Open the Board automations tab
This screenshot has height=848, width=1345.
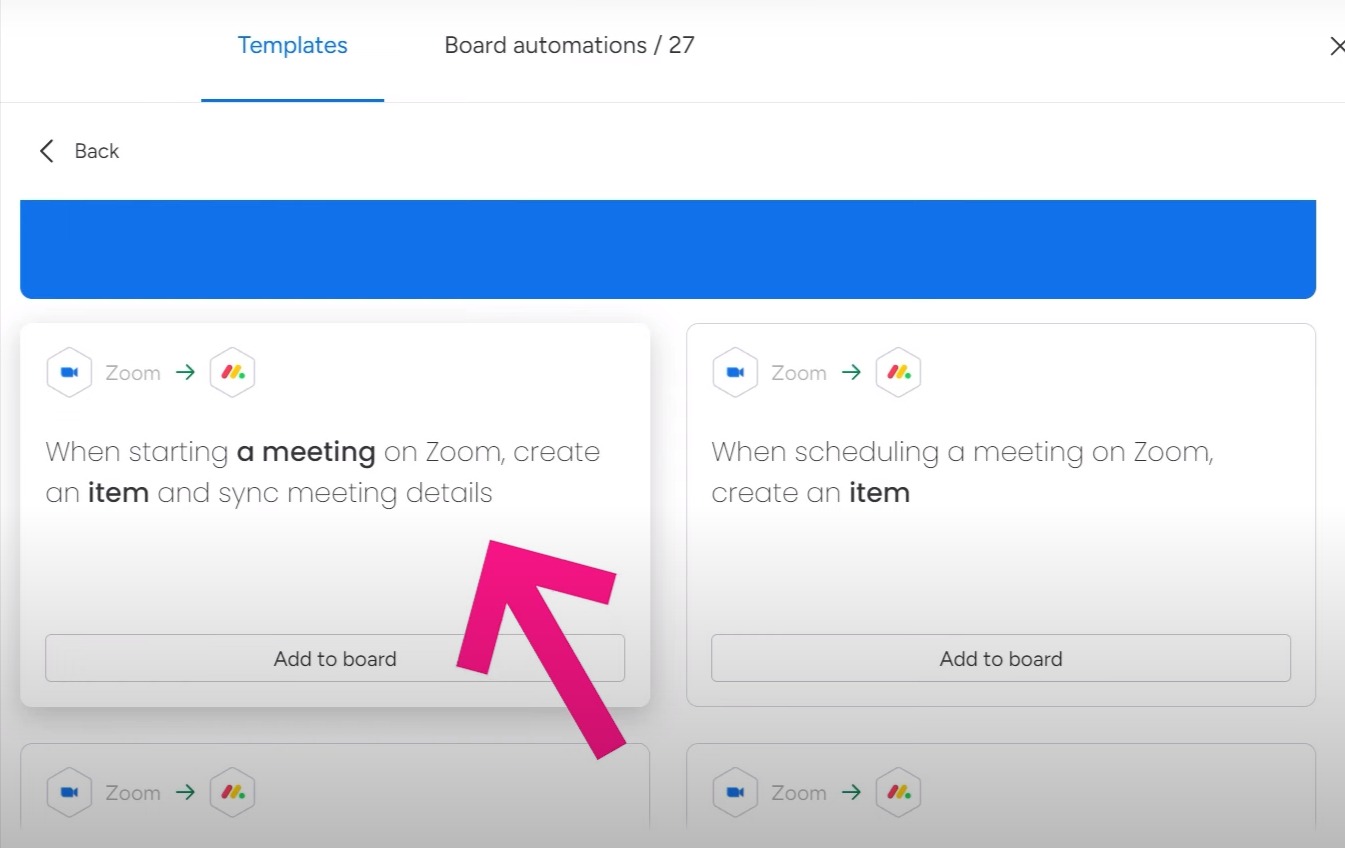pos(569,45)
